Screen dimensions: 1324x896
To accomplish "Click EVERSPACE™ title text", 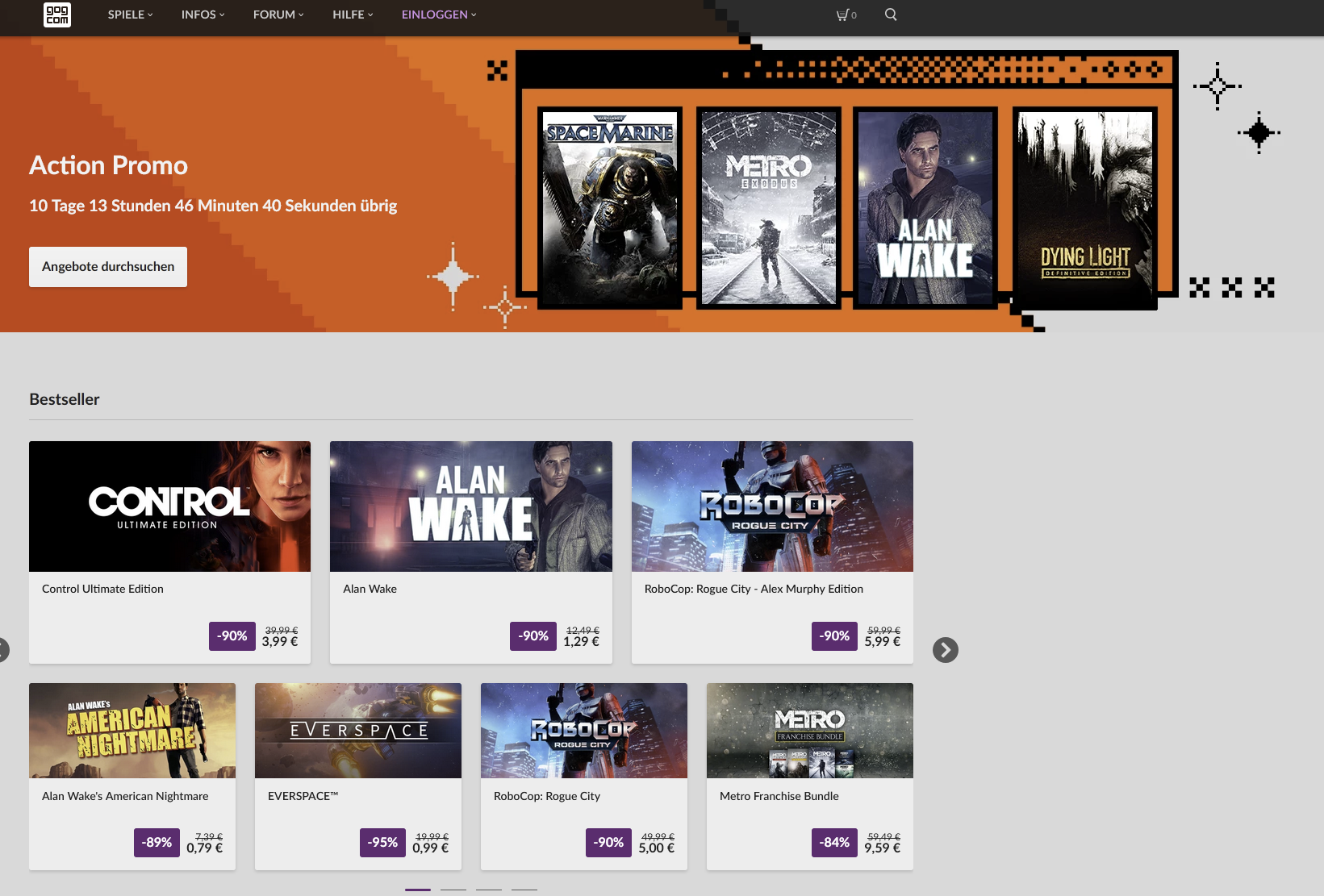I will point(303,797).
